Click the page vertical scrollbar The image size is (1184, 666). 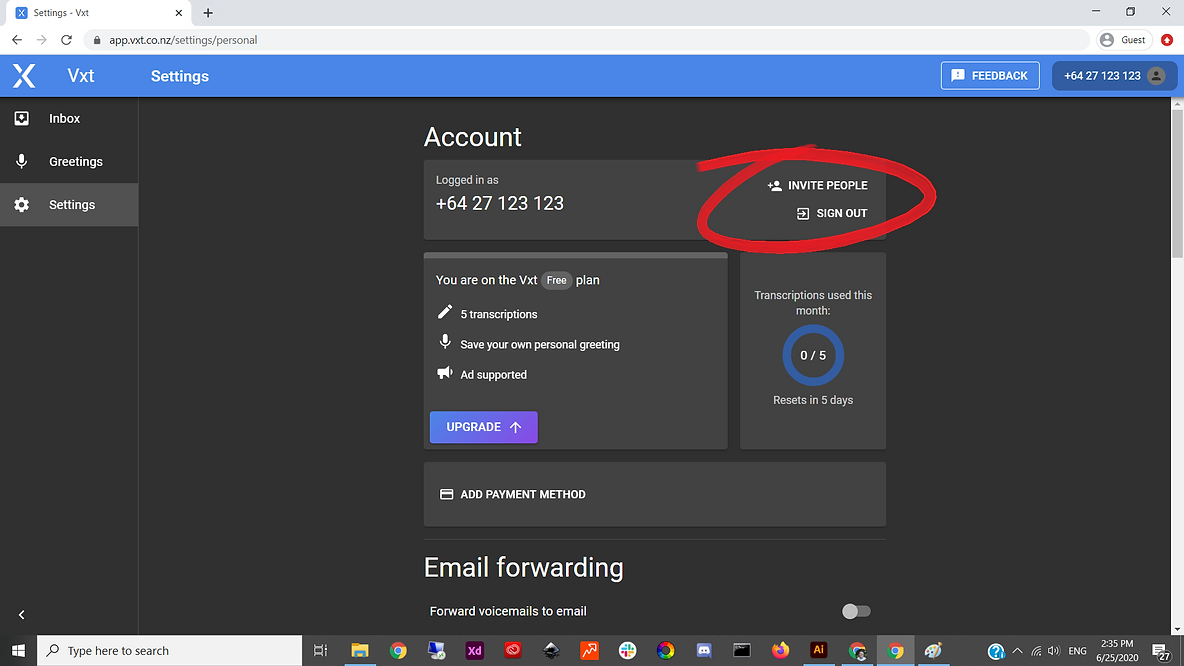pos(1177,185)
